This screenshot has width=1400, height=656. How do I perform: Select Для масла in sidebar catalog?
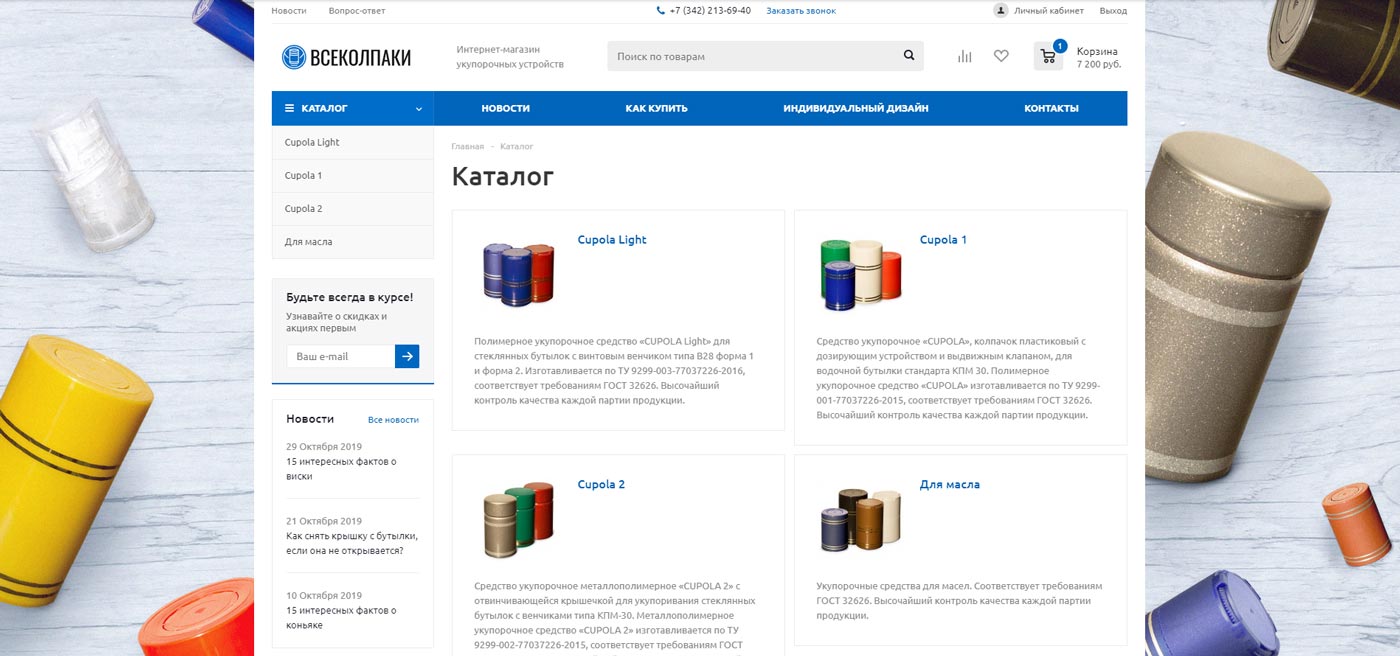pos(352,242)
